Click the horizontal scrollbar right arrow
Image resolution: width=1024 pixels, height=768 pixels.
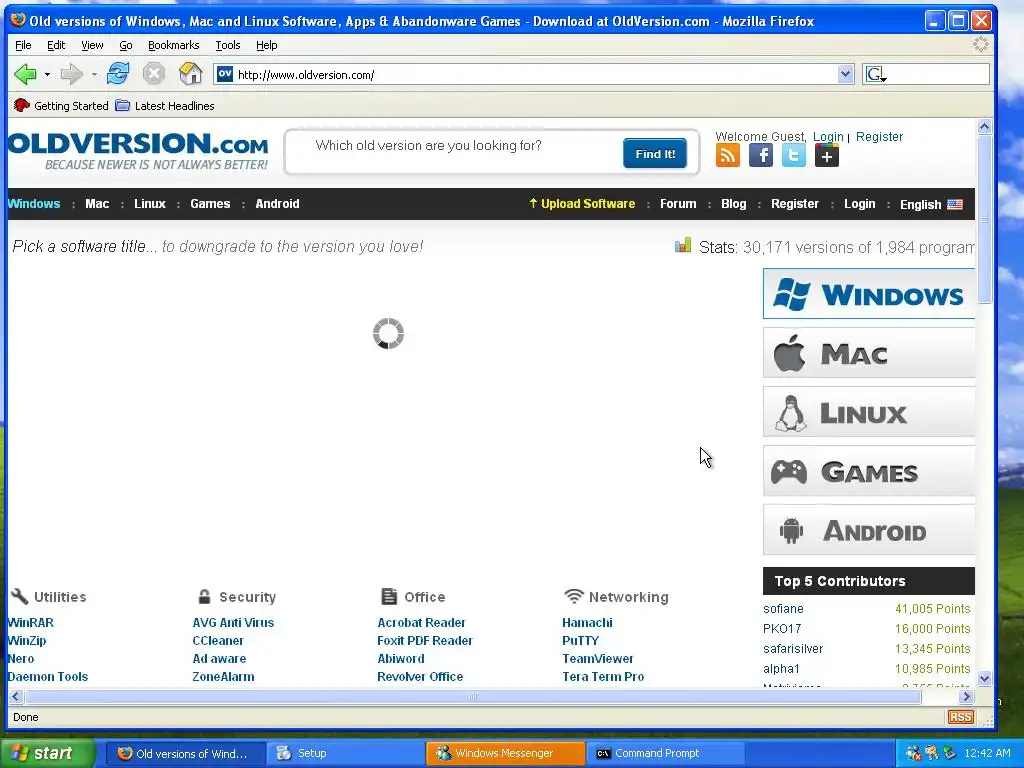[967, 696]
